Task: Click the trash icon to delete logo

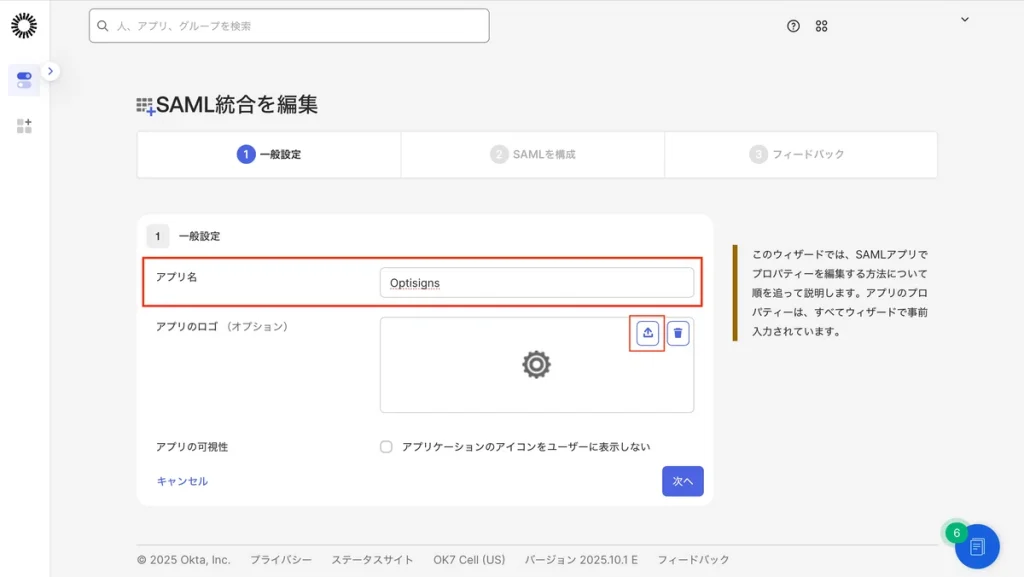Action: point(678,333)
